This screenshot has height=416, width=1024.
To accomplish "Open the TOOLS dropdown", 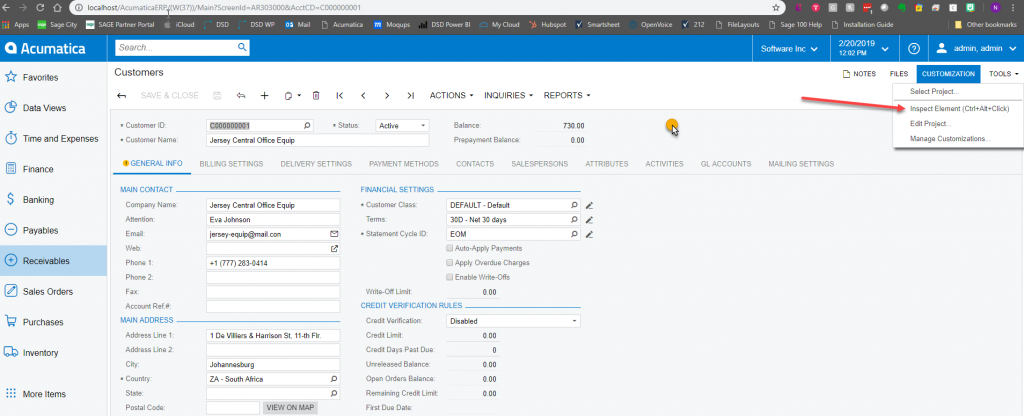I will (1004, 74).
